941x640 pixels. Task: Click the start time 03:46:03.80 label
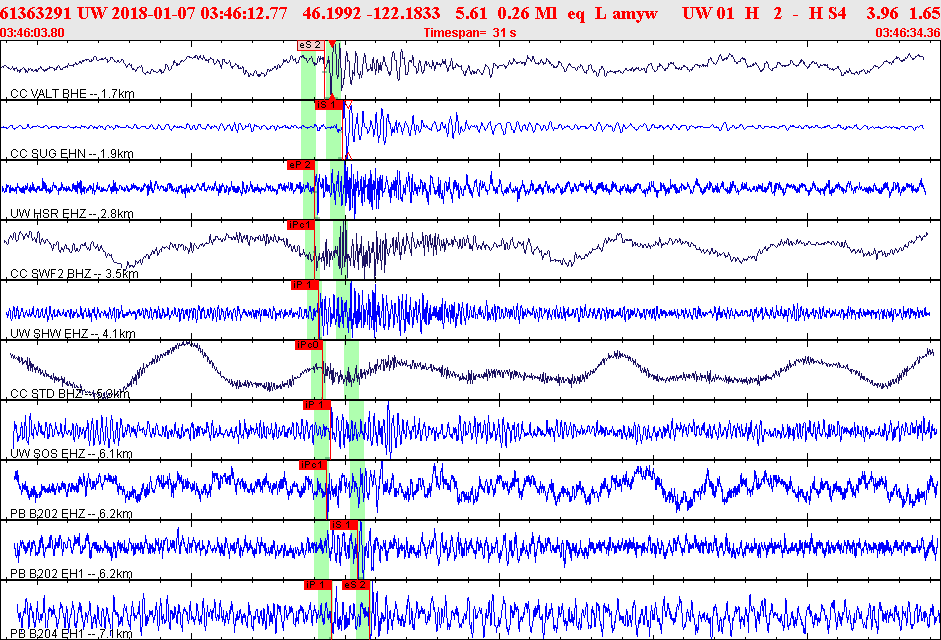point(32,33)
